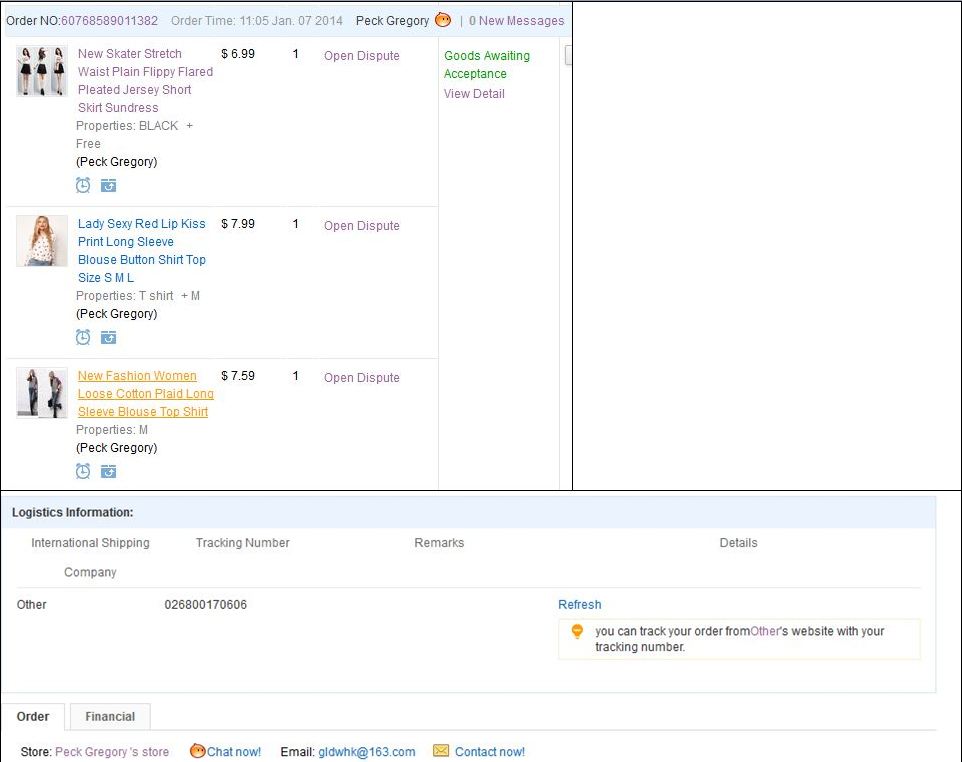Open Dispute for the Plaid Long Sleeve Blouse
962x762 pixels.
pyautogui.click(x=361, y=378)
